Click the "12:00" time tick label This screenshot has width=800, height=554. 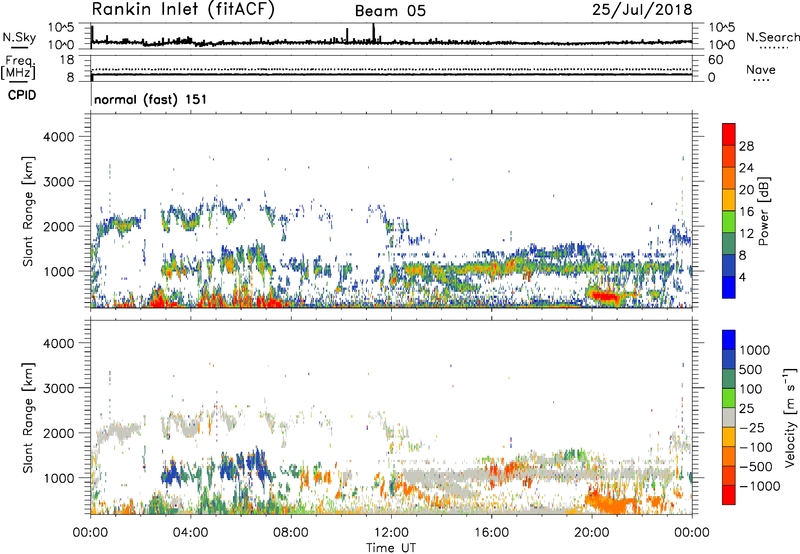click(391, 533)
